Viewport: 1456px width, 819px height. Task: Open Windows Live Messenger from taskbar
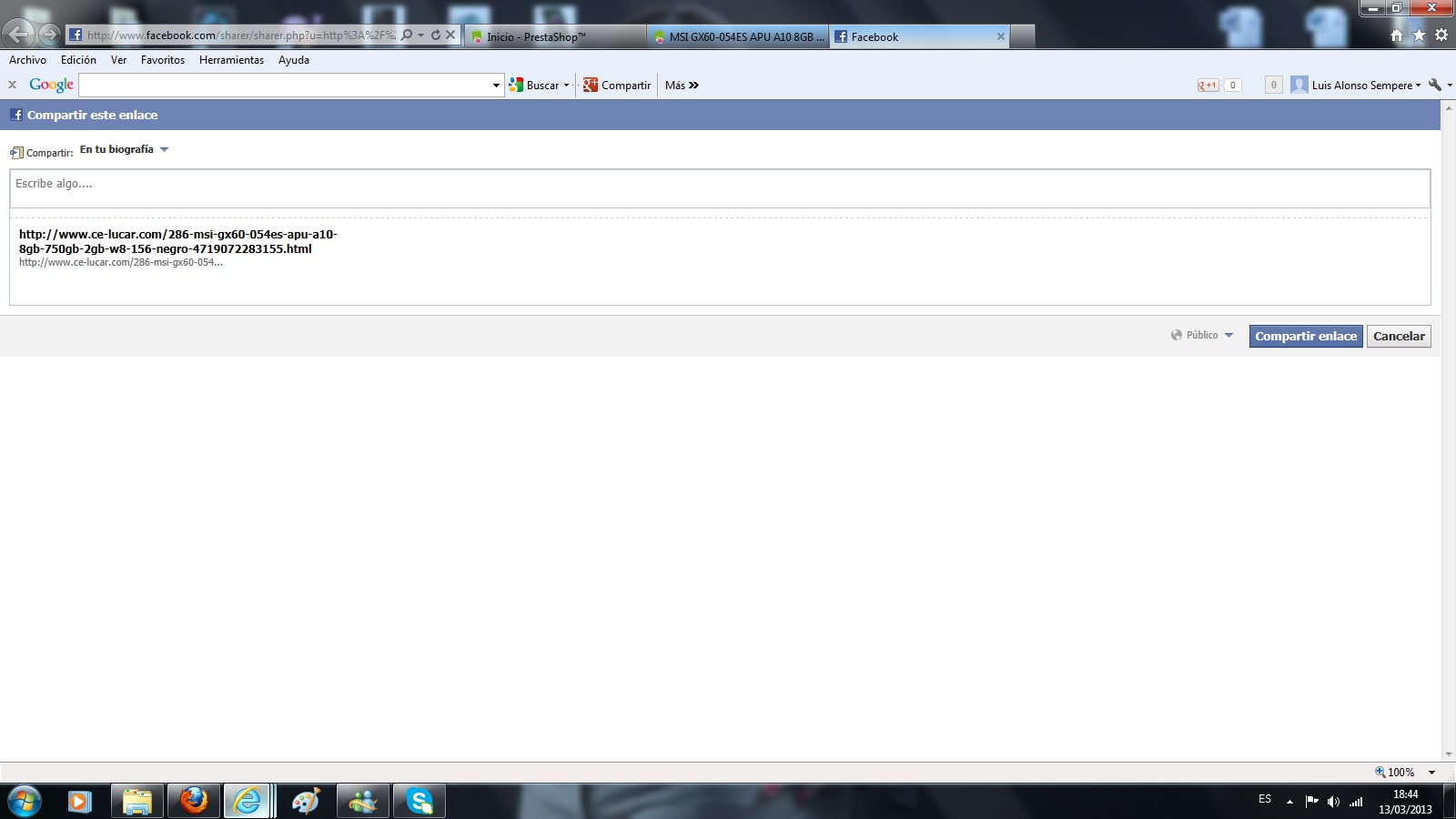362,802
